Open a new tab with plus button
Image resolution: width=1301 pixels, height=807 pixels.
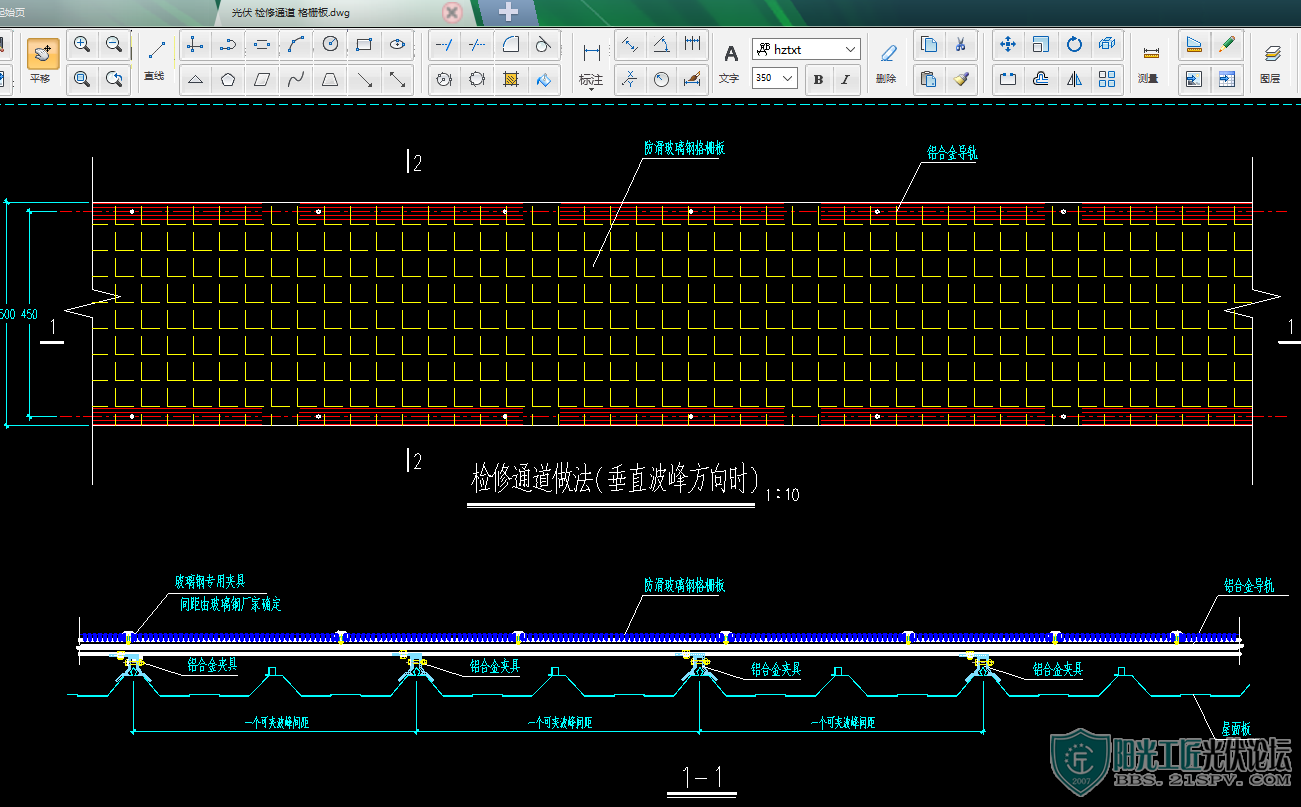pyautogui.click(x=508, y=12)
